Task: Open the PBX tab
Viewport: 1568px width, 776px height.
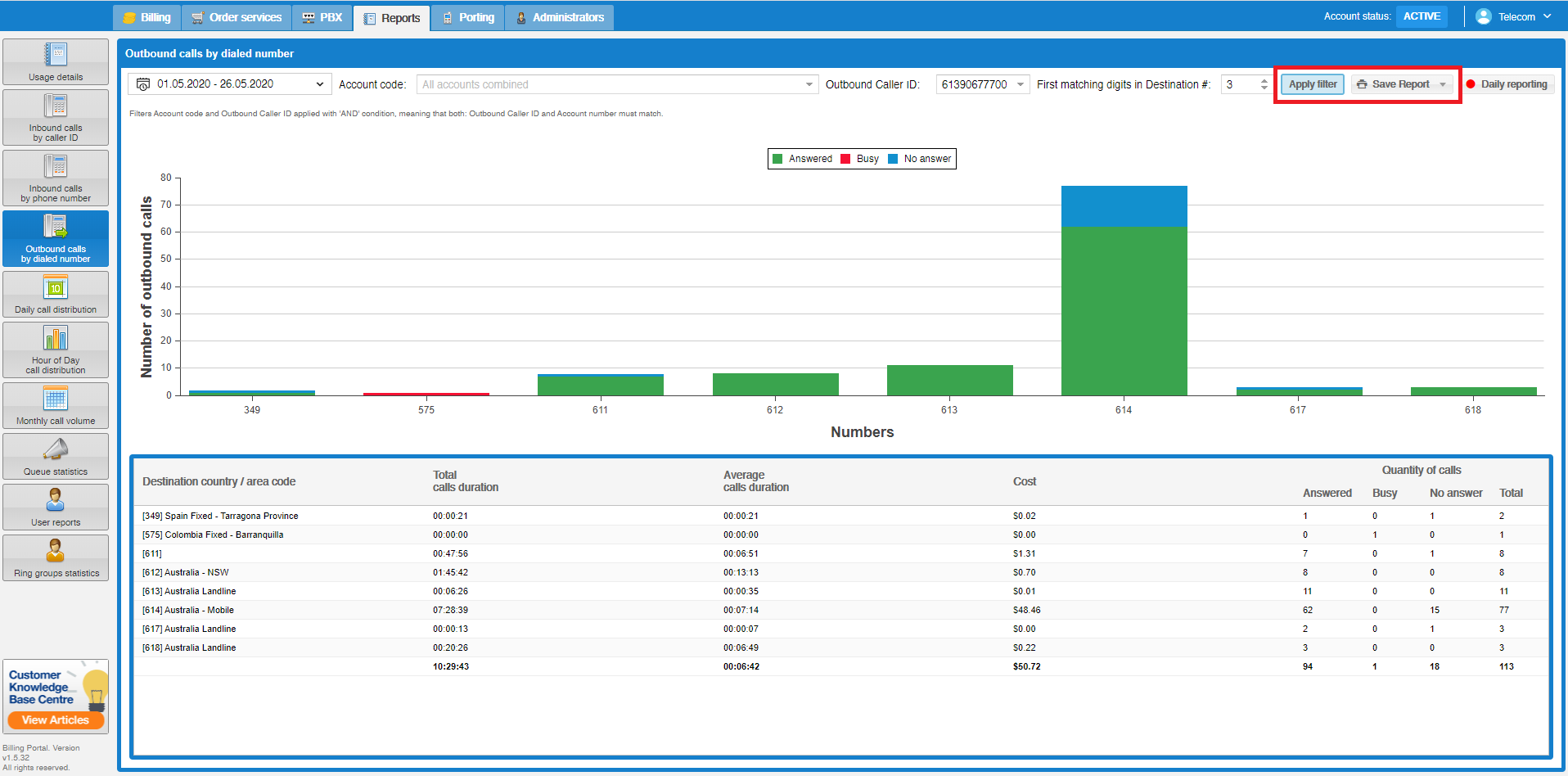Action: tap(322, 17)
